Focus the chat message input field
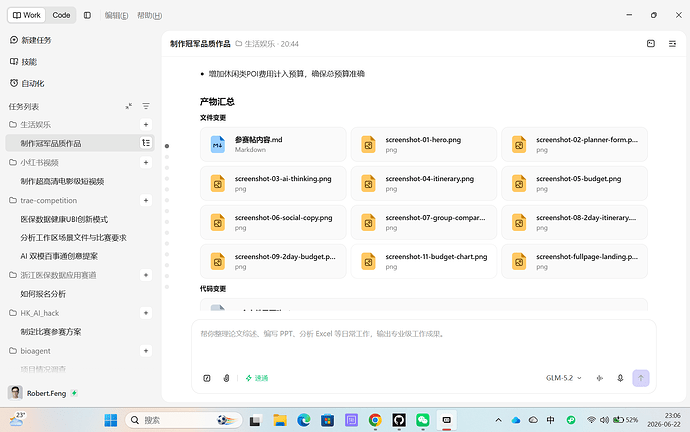This screenshot has height=432, width=690. click(x=423, y=345)
